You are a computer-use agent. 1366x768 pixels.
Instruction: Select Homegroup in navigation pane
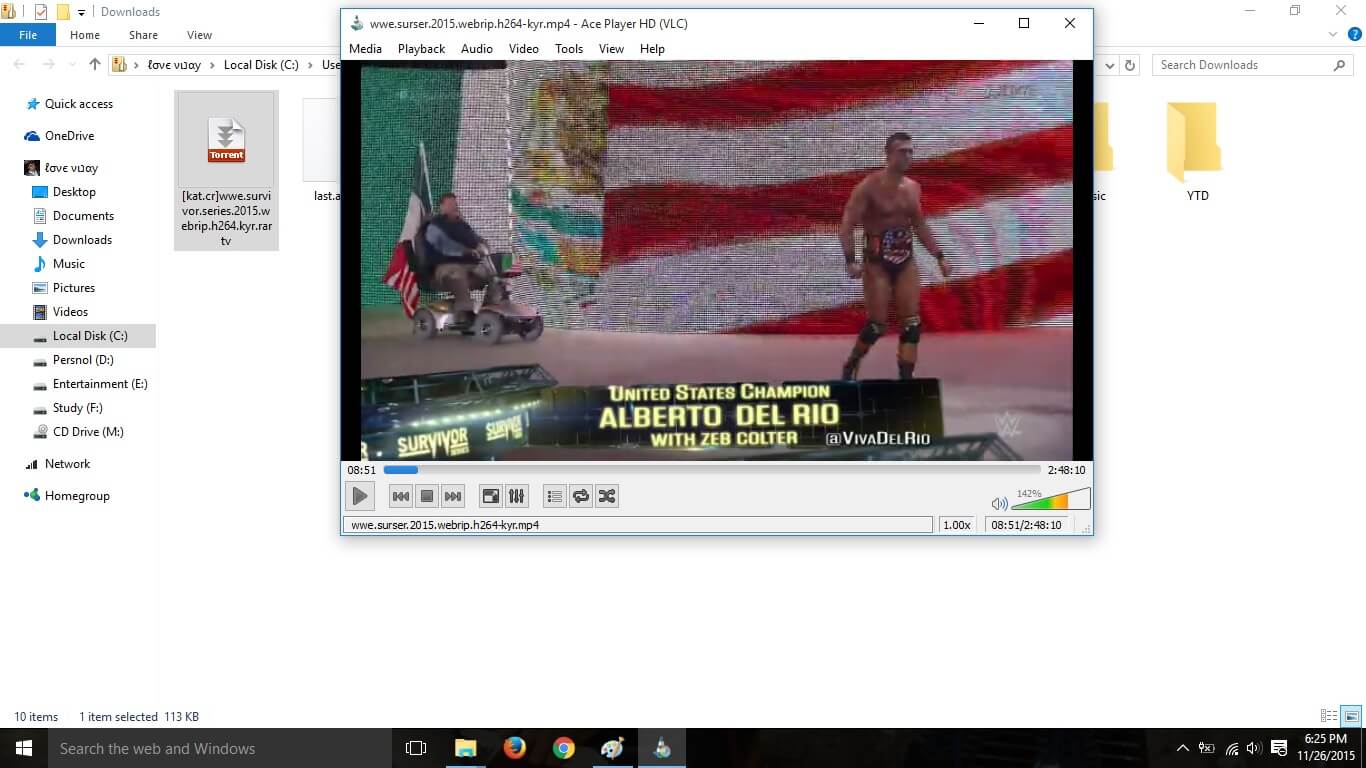tap(77, 496)
